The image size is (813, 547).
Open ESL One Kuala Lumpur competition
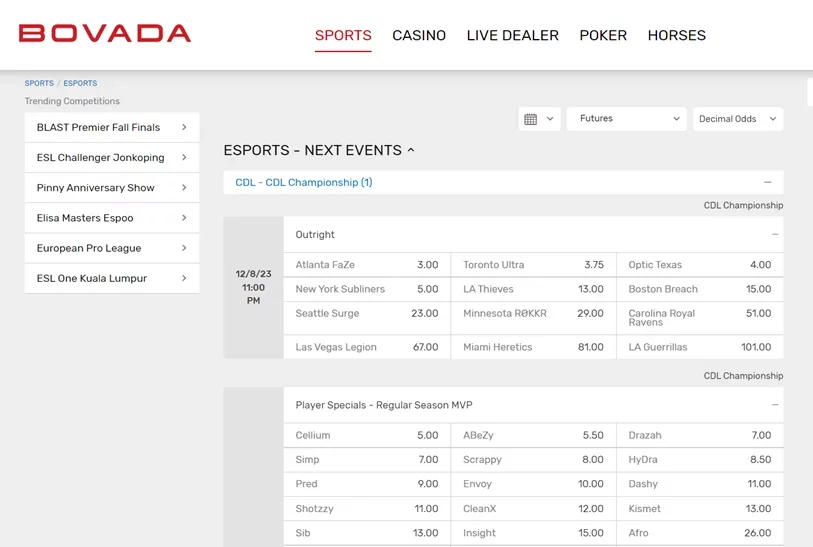[x=112, y=278]
